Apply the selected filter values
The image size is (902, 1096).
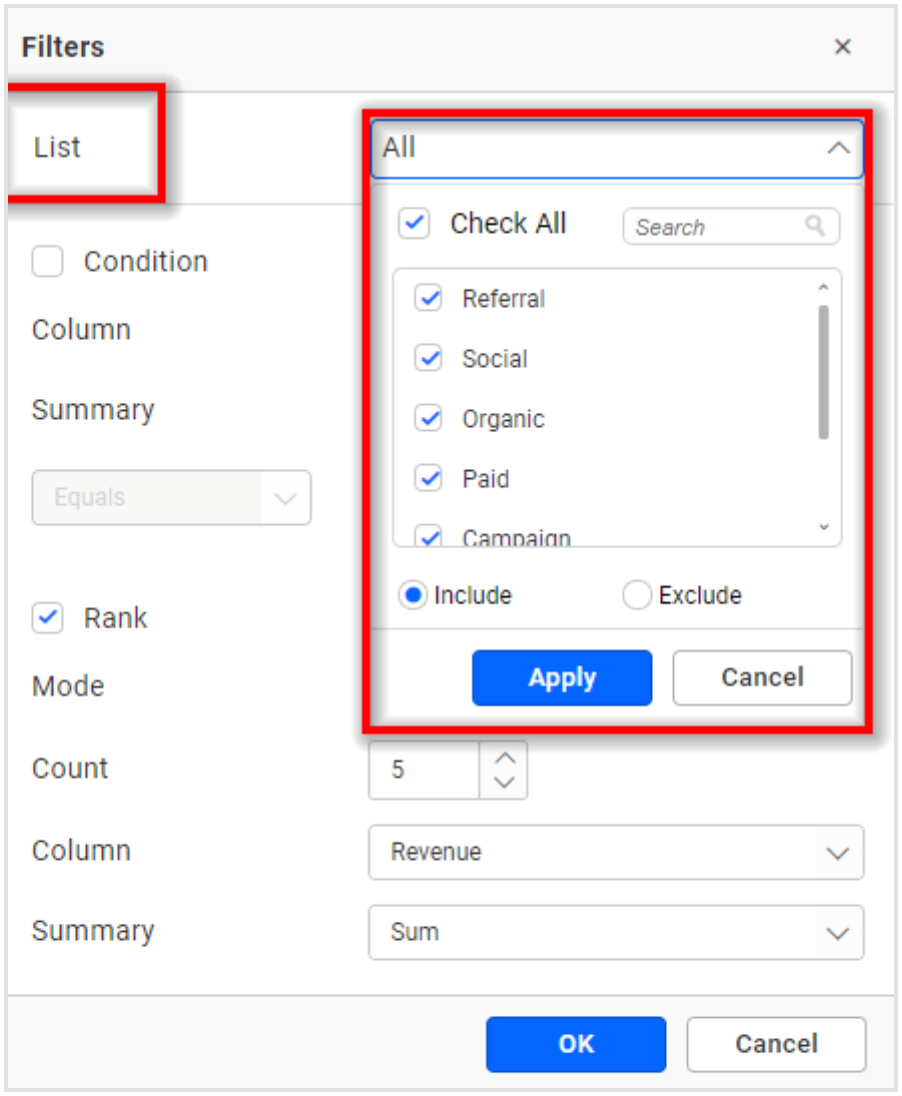point(561,678)
